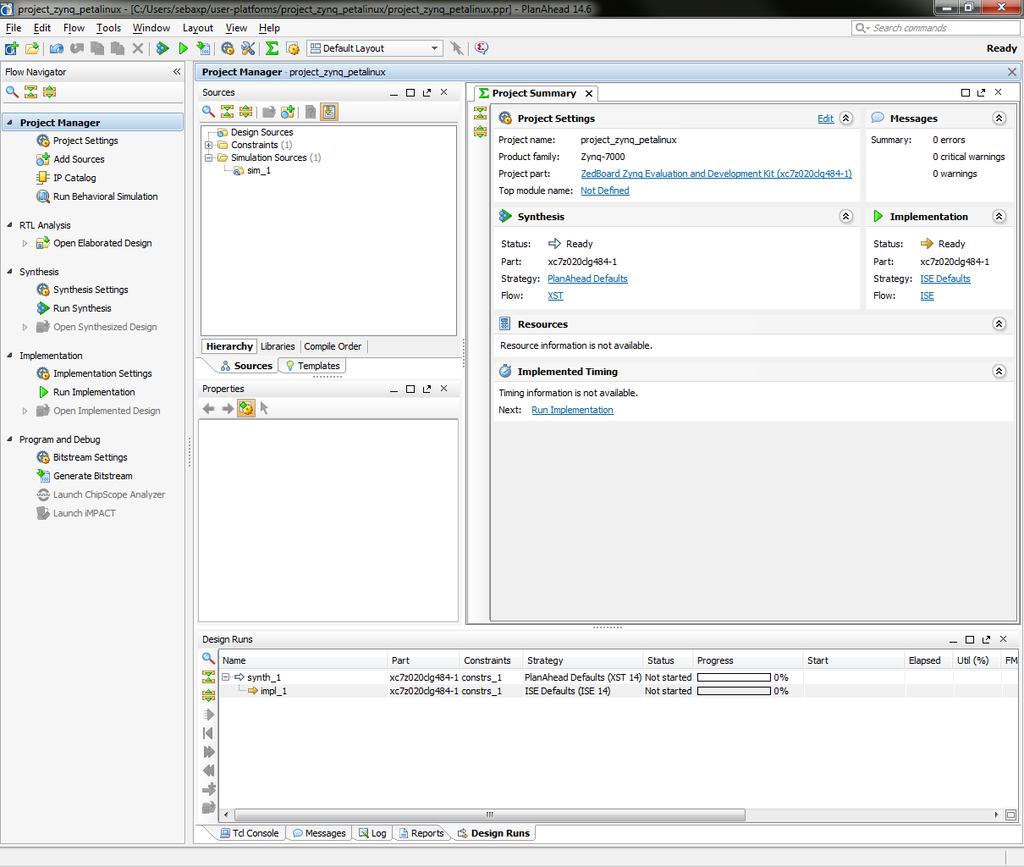Image resolution: width=1024 pixels, height=867 pixels.
Task: Select sim_1 in the Sources tree
Action: pyautogui.click(x=259, y=170)
